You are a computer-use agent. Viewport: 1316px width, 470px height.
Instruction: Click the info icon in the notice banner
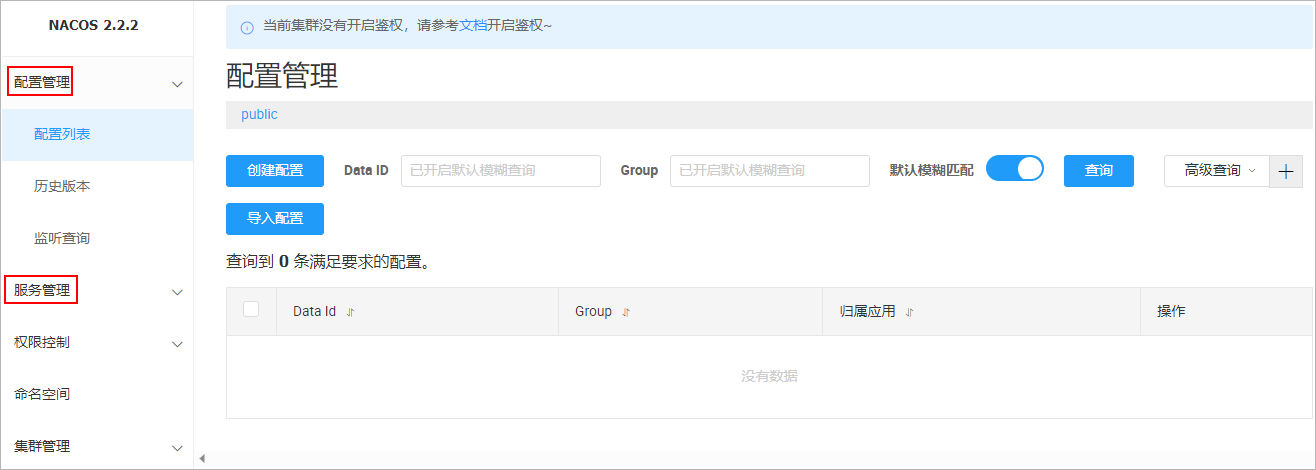(x=247, y=27)
